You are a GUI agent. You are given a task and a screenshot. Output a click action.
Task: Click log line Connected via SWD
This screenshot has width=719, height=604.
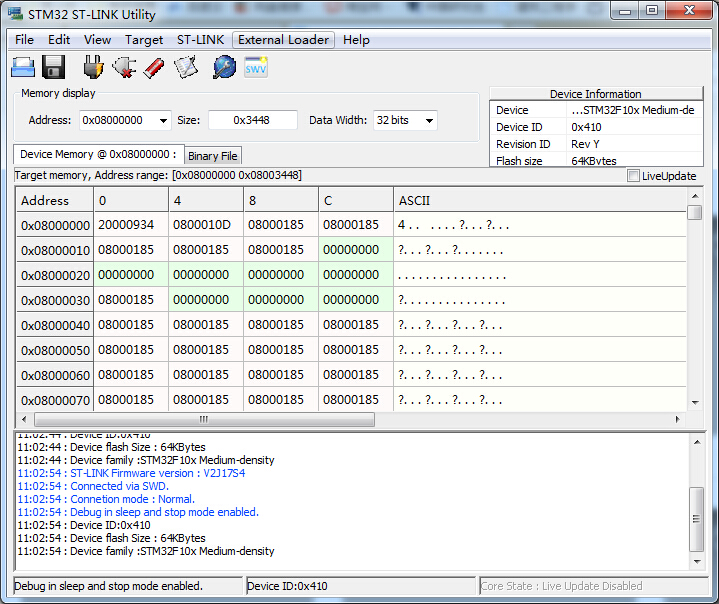tap(93, 486)
